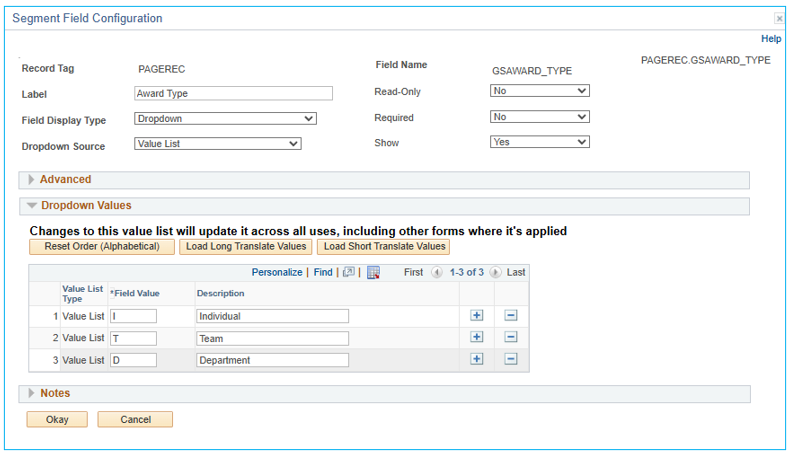Delete the Department value row
This screenshot has height=453, width=789.
511,359
